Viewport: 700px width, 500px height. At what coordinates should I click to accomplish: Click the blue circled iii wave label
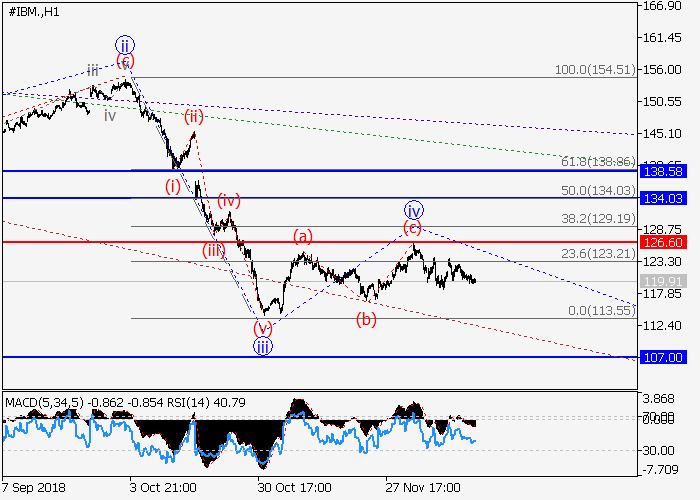[x=262, y=347]
